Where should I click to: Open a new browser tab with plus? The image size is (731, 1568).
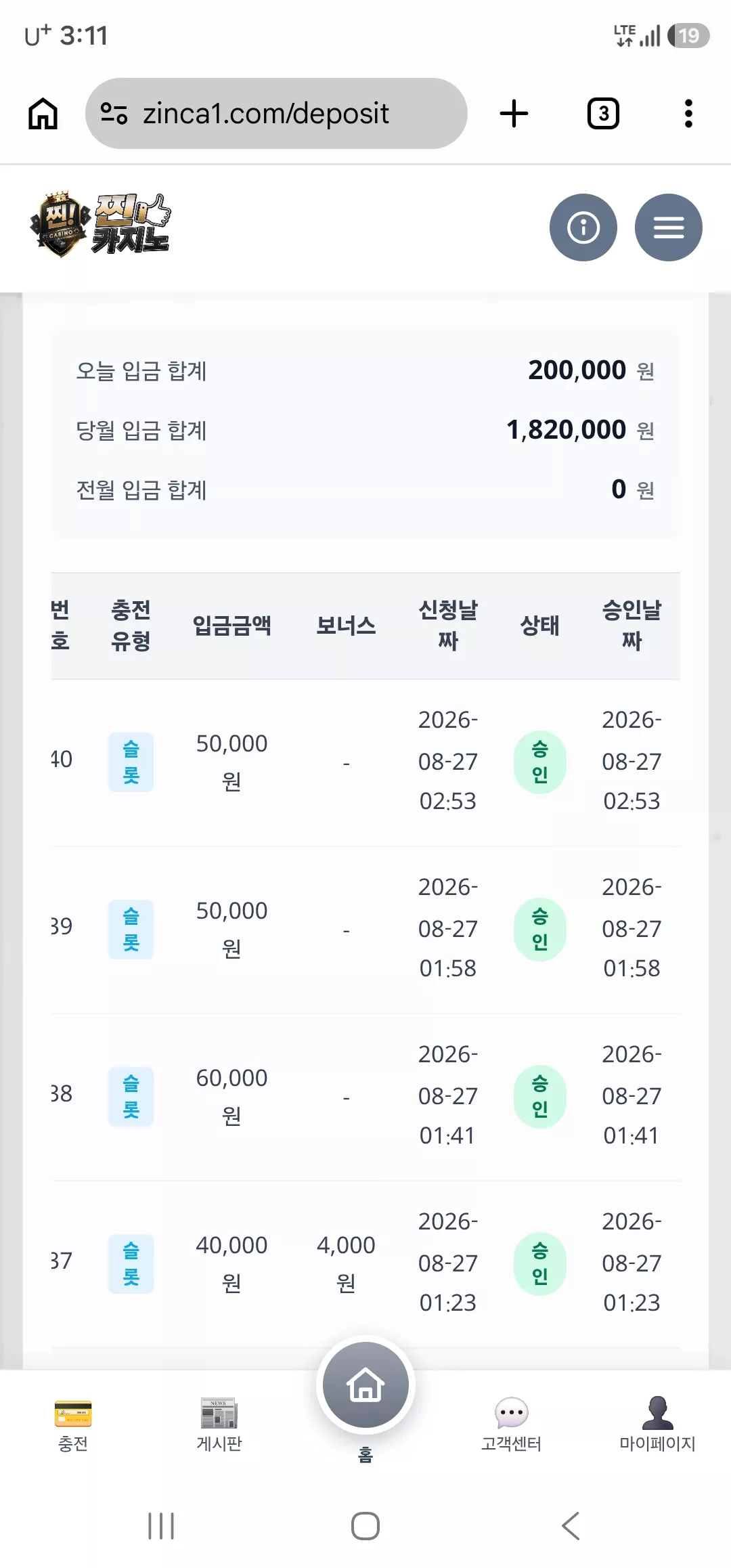pyautogui.click(x=514, y=113)
